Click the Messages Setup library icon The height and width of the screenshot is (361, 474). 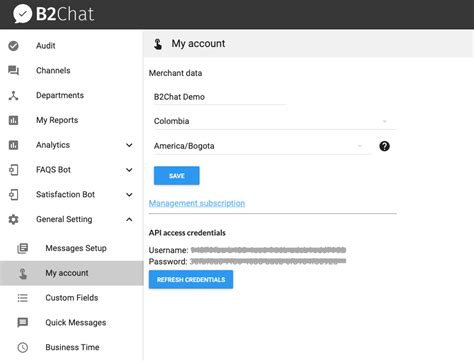pyautogui.click(x=23, y=248)
